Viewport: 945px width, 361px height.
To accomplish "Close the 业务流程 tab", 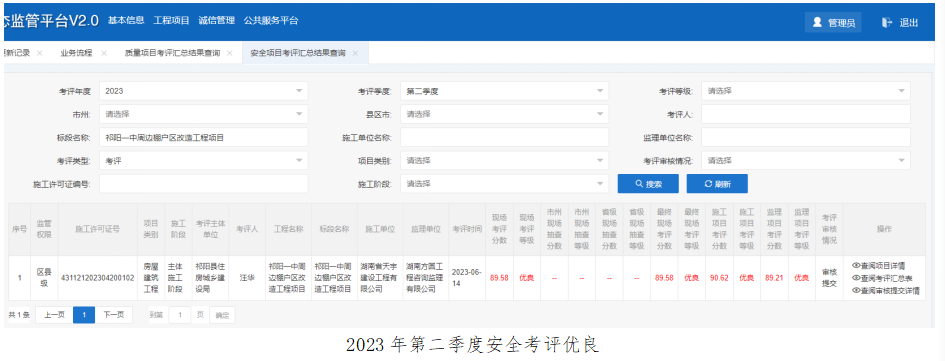I will [104, 53].
